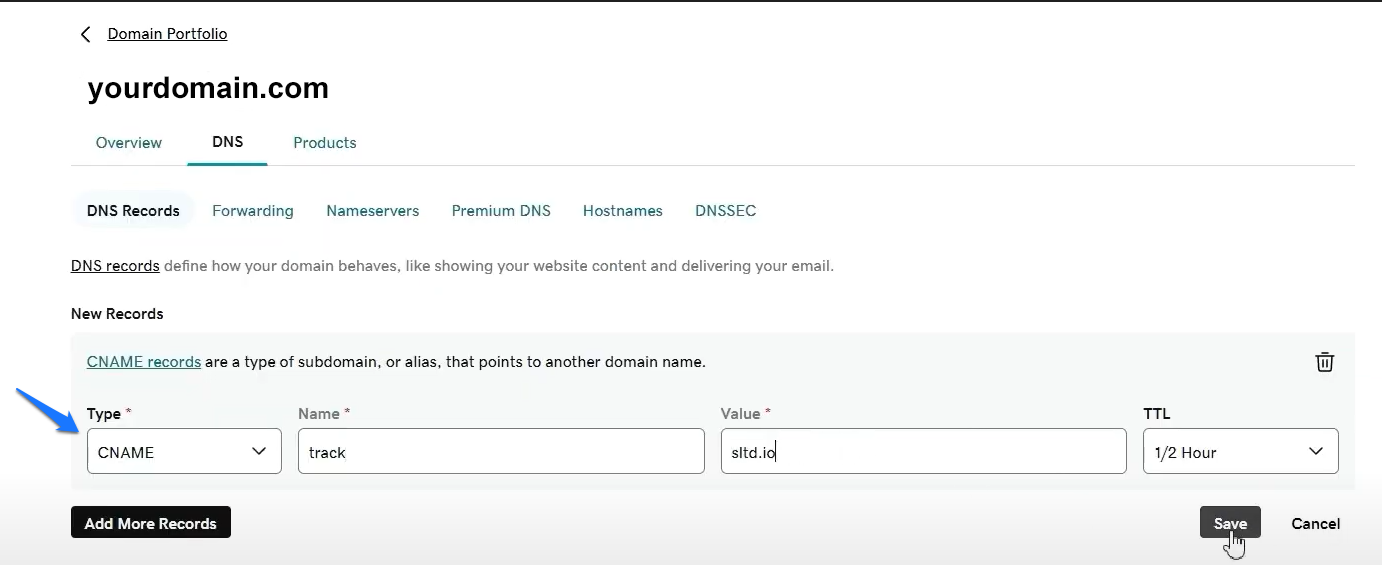Open the CNAME records help link
Screen dimensions: 1382x565
(144, 362)
